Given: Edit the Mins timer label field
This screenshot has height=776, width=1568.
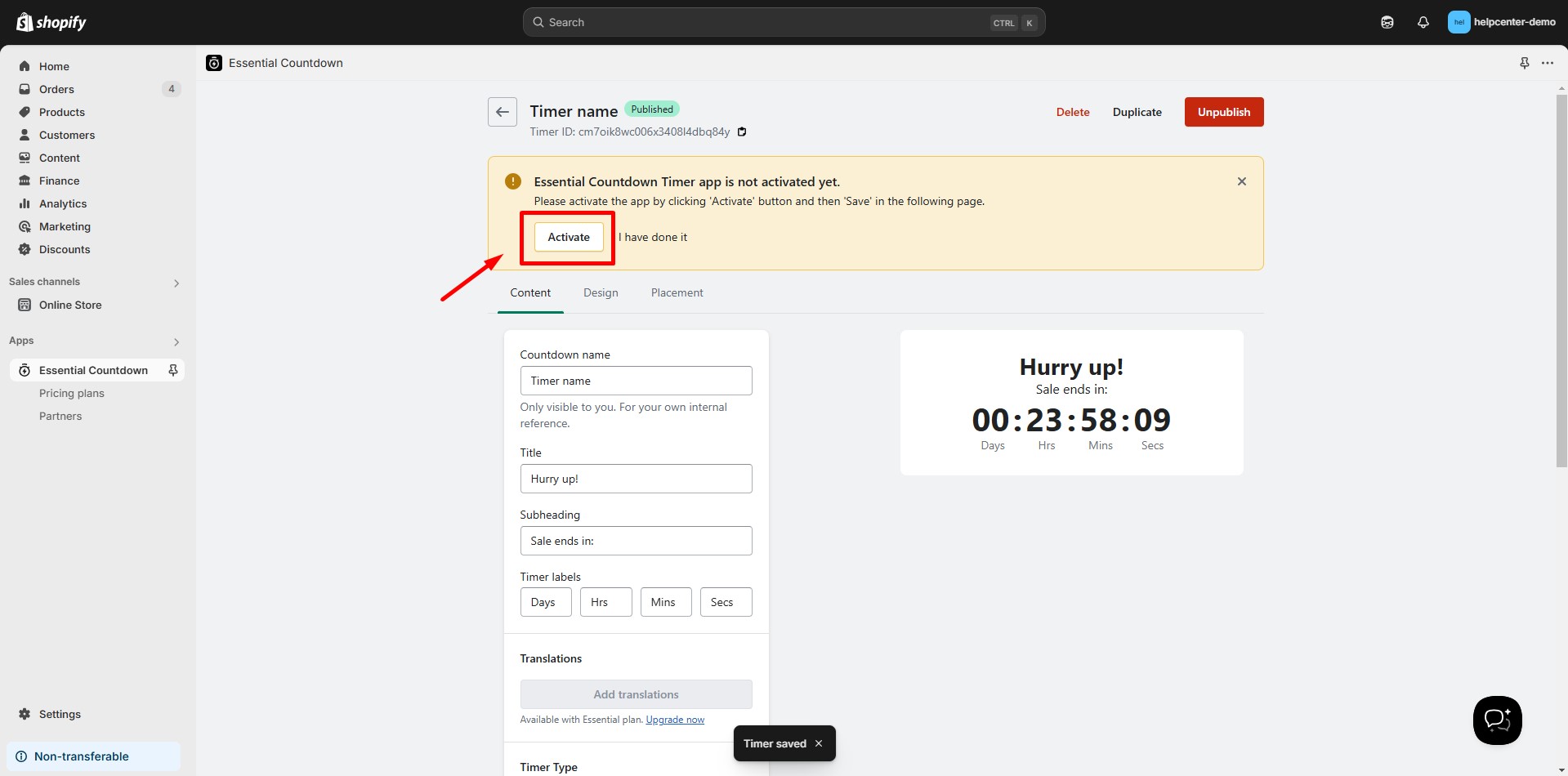Looking at the screenshot, I should coord(666,602).
